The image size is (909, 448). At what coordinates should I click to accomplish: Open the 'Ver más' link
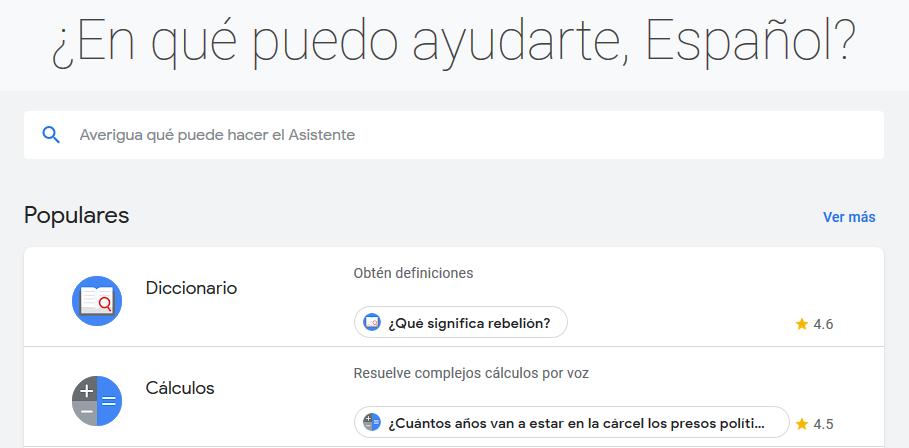849,217
